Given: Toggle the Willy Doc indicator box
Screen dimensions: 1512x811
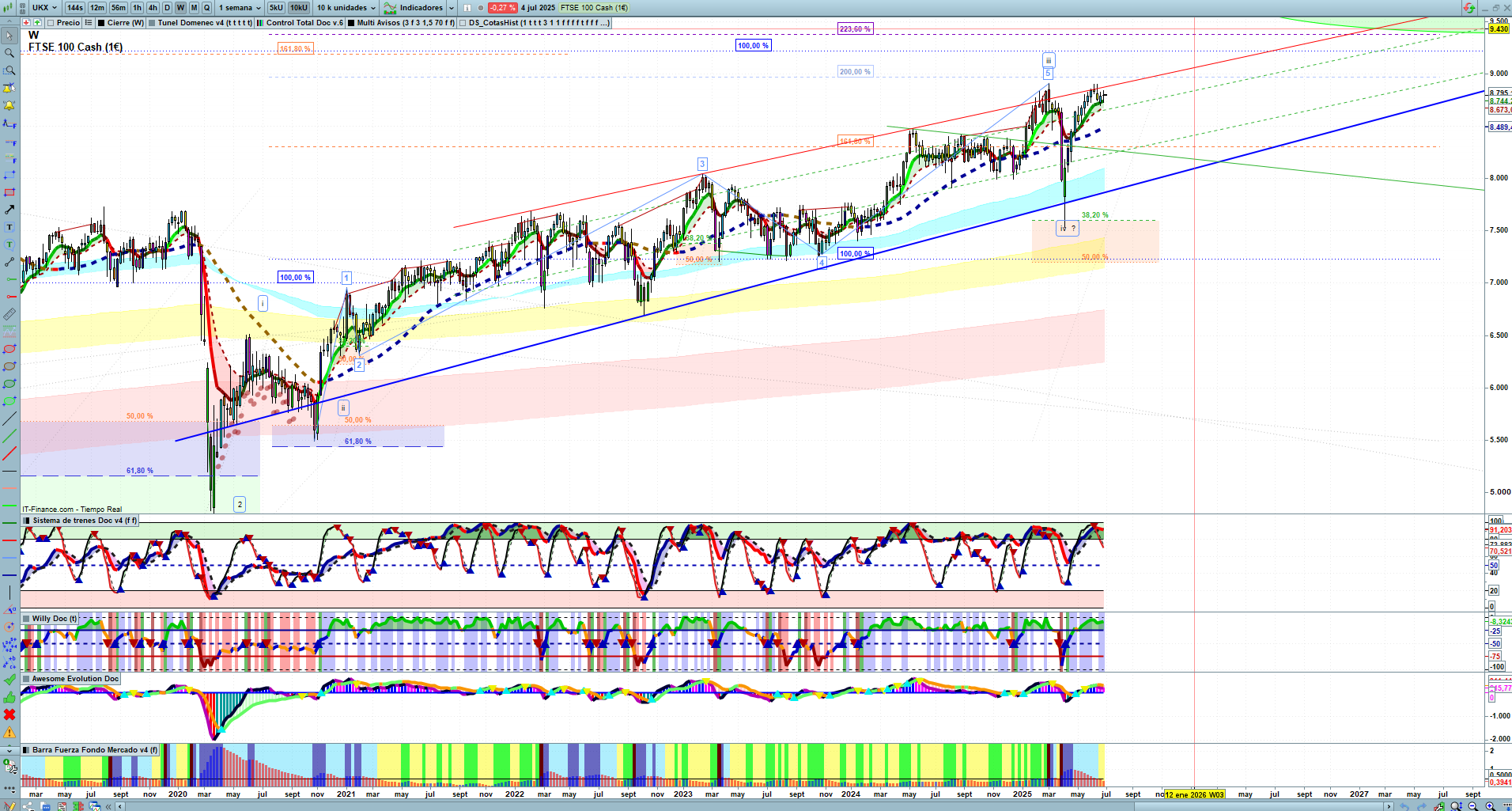Looking at the screenshot, I should tap(28, 619).
